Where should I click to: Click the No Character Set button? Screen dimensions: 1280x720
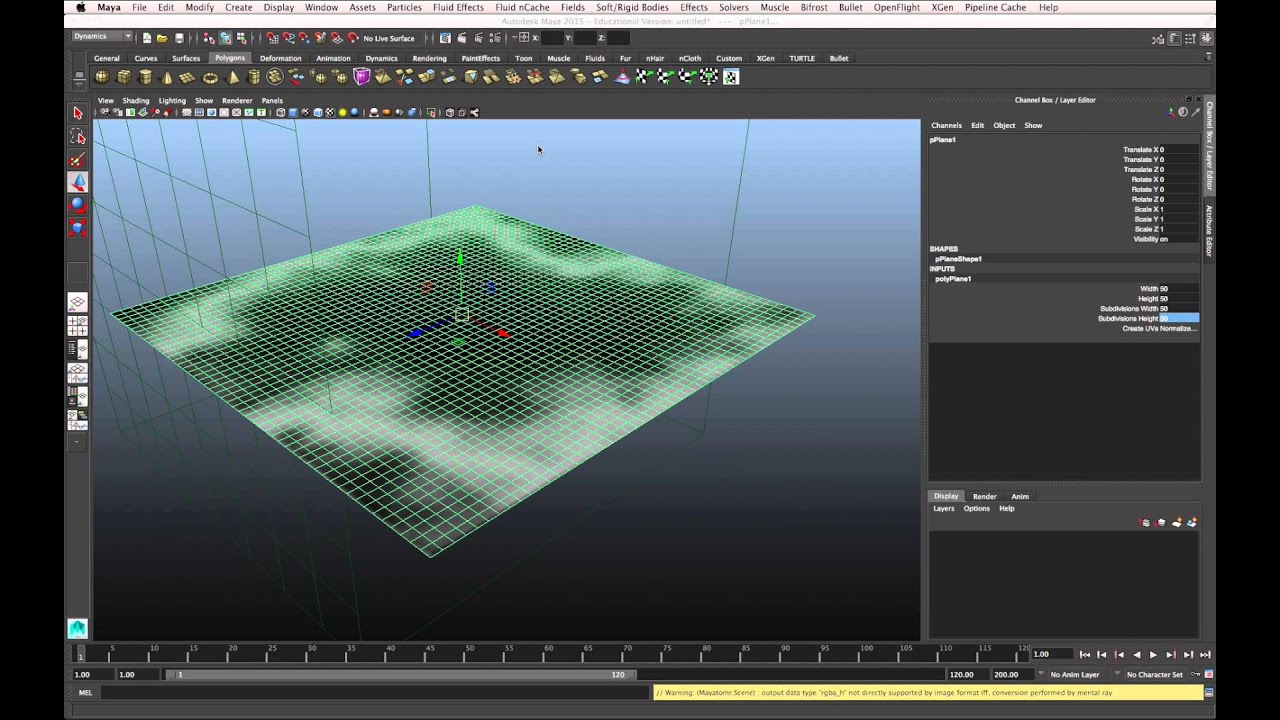pos(1154,675)
